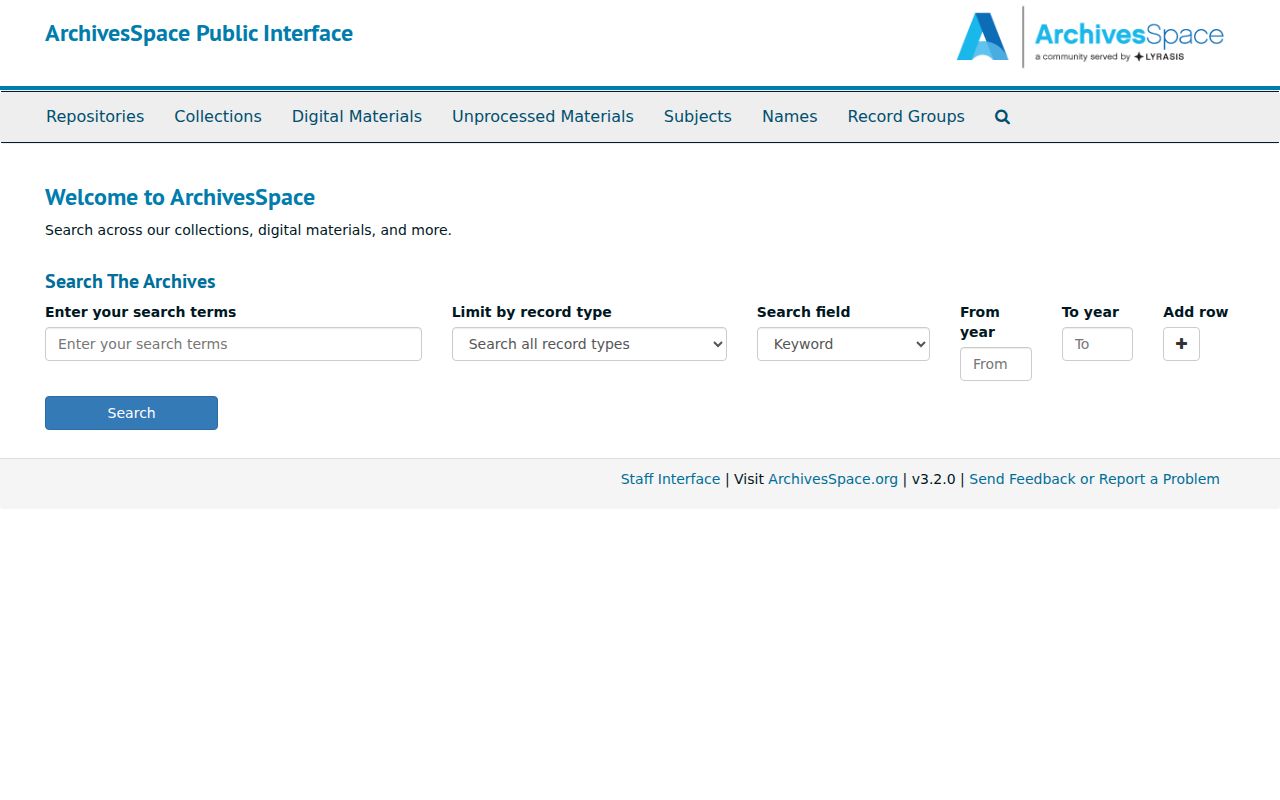Viewport: 1280px width, 800px height.
Task: Click the 'Limit by record type' label
Action: pyautogui.click(x=532, y=312)
